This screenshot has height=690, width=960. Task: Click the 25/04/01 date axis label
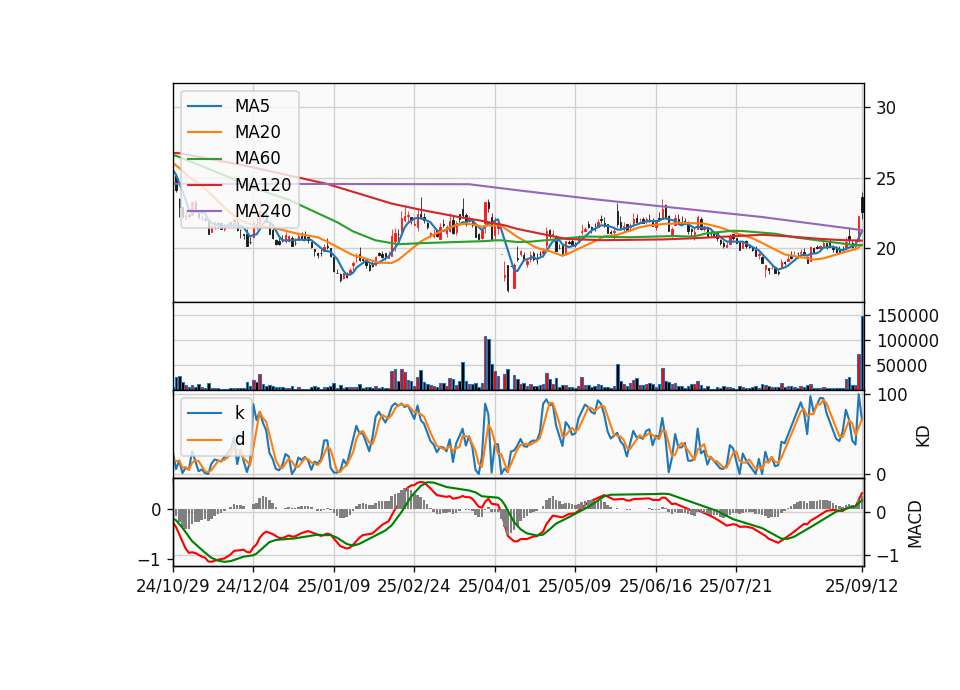pyautogui.click(x=494, y=586)
